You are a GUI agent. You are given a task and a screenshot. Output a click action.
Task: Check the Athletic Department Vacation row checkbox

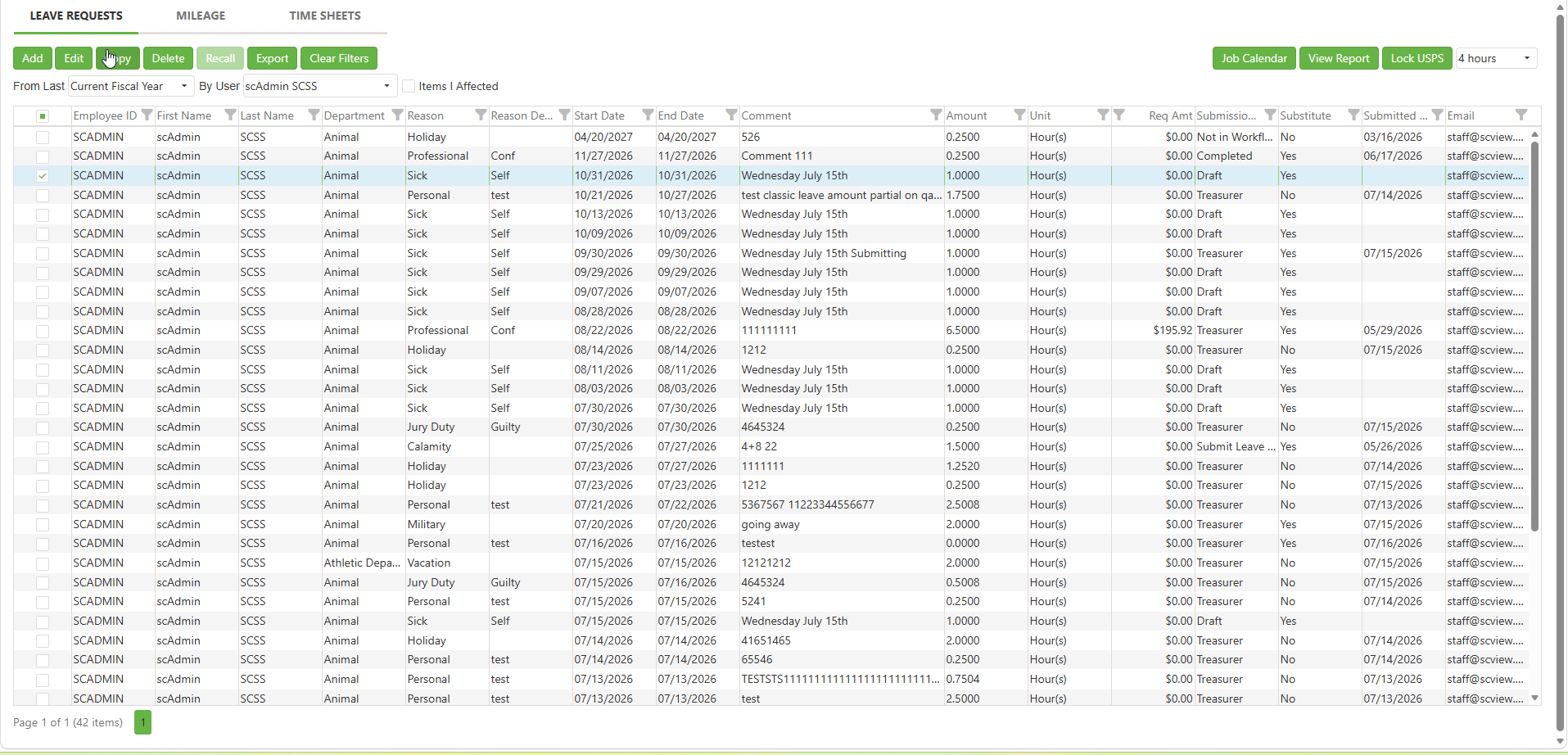(43, 563)
